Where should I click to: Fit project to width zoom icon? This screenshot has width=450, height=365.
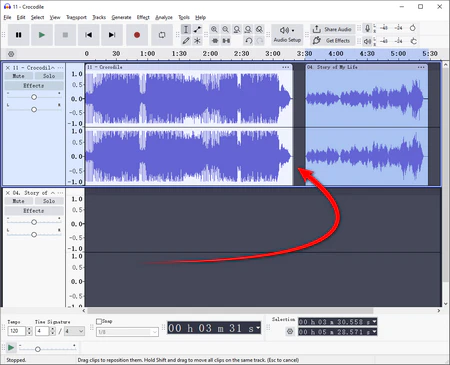tap(248, 29)
